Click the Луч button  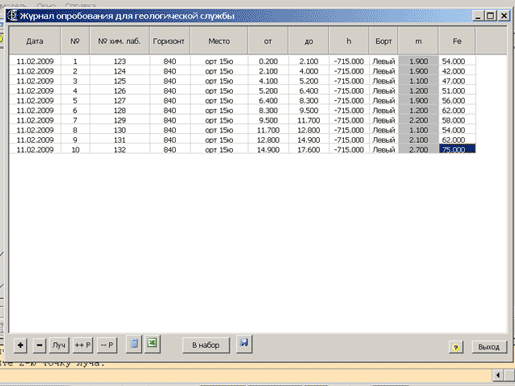(59, 345)
